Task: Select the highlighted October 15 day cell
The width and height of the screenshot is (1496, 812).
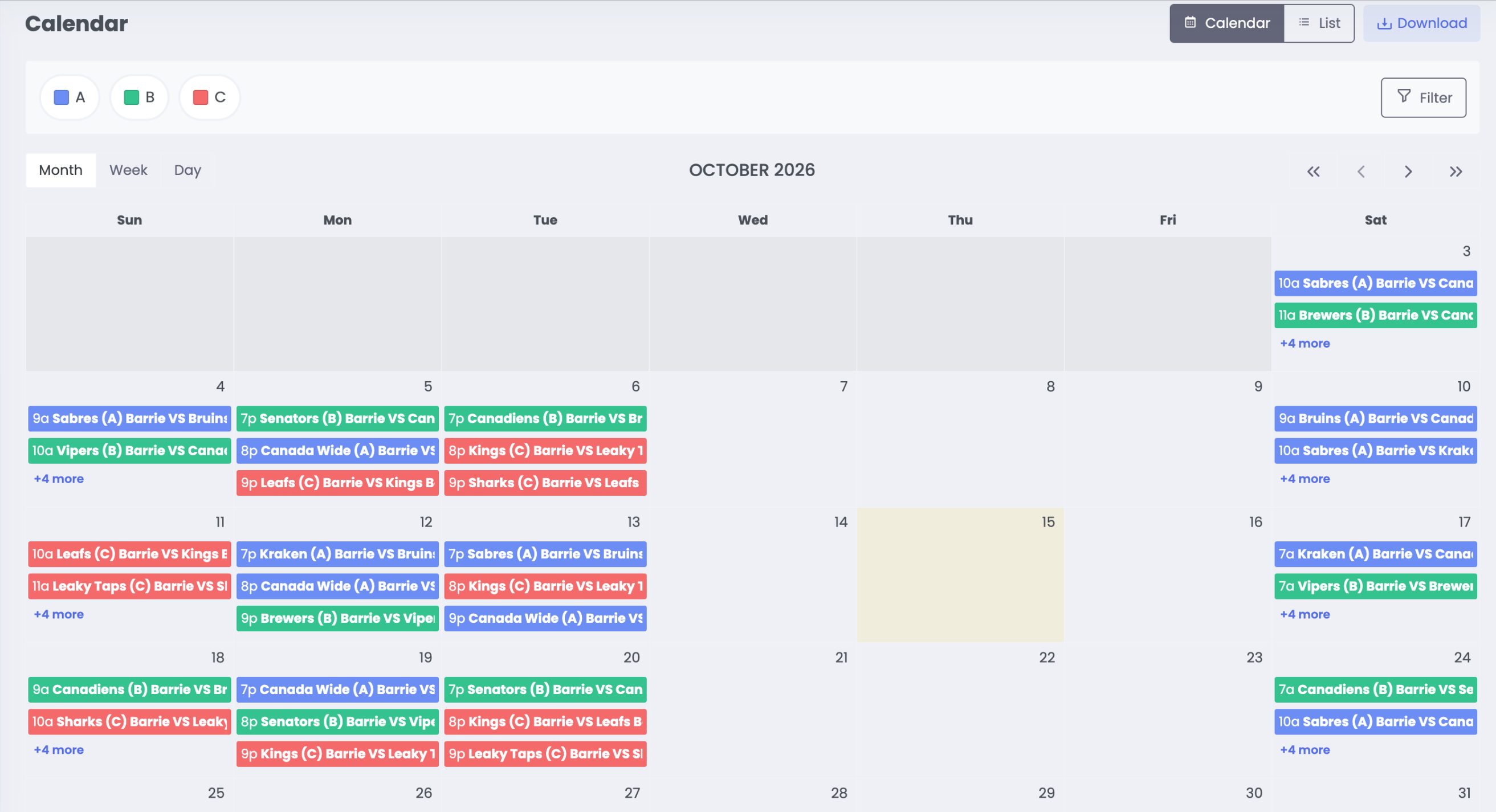Action: click(960, 575)
